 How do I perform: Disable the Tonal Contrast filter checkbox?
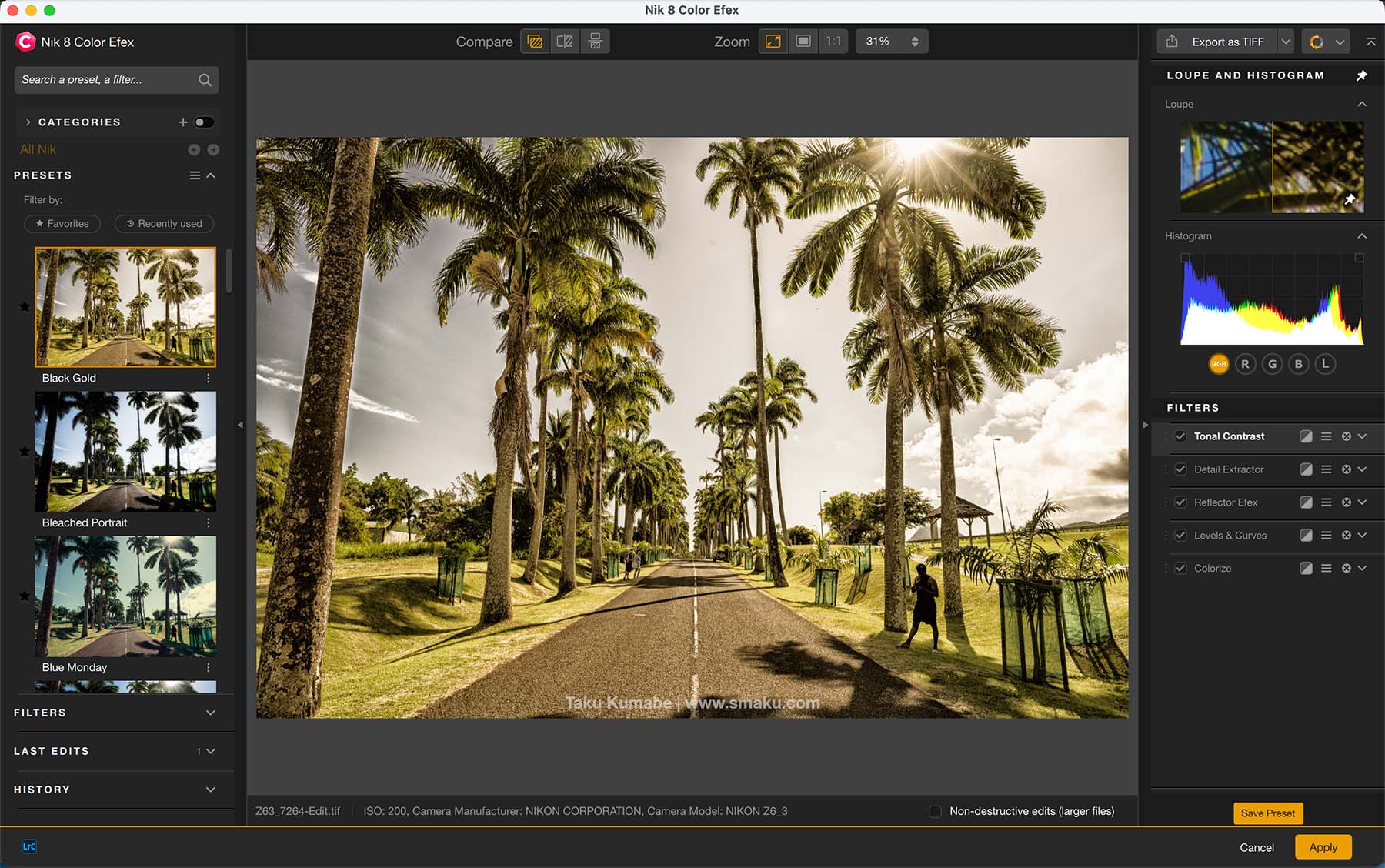[x=1180, y=436]
